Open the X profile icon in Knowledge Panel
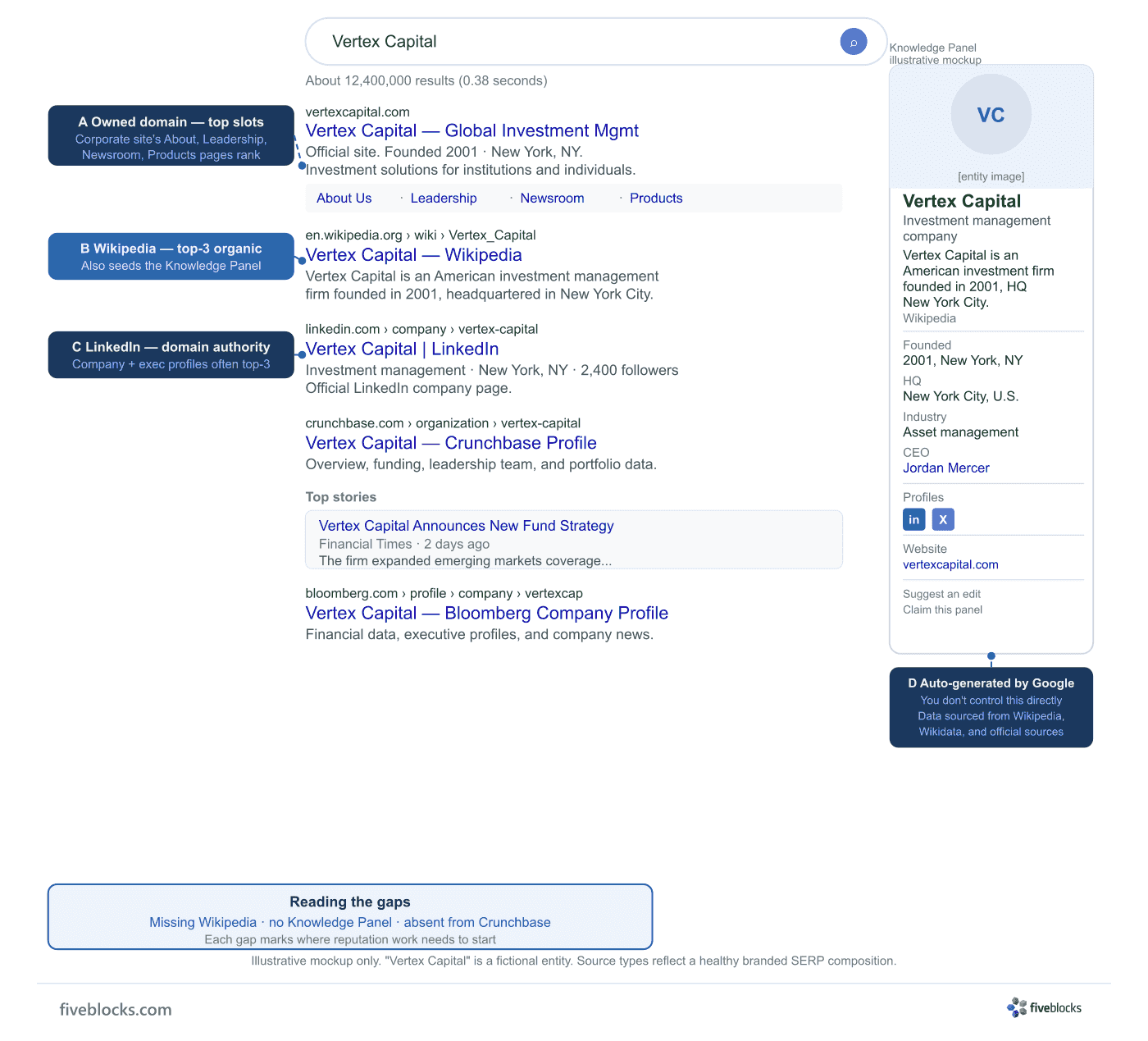 tap(943, 519)
